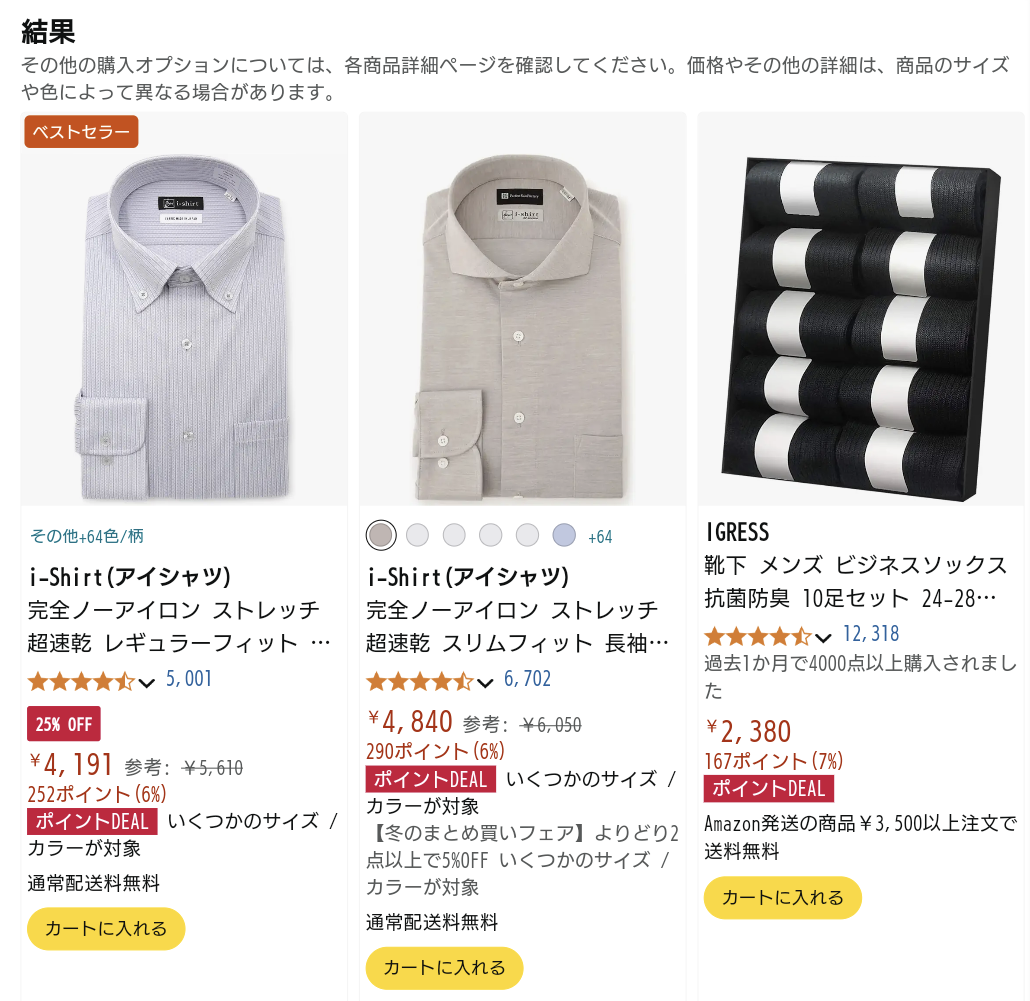This screenshot has height=1001, width=1030.
Task: Open the rating dropdown arrow for IGRESS socks
Action: pyautogui.click(x=823, y=638)
